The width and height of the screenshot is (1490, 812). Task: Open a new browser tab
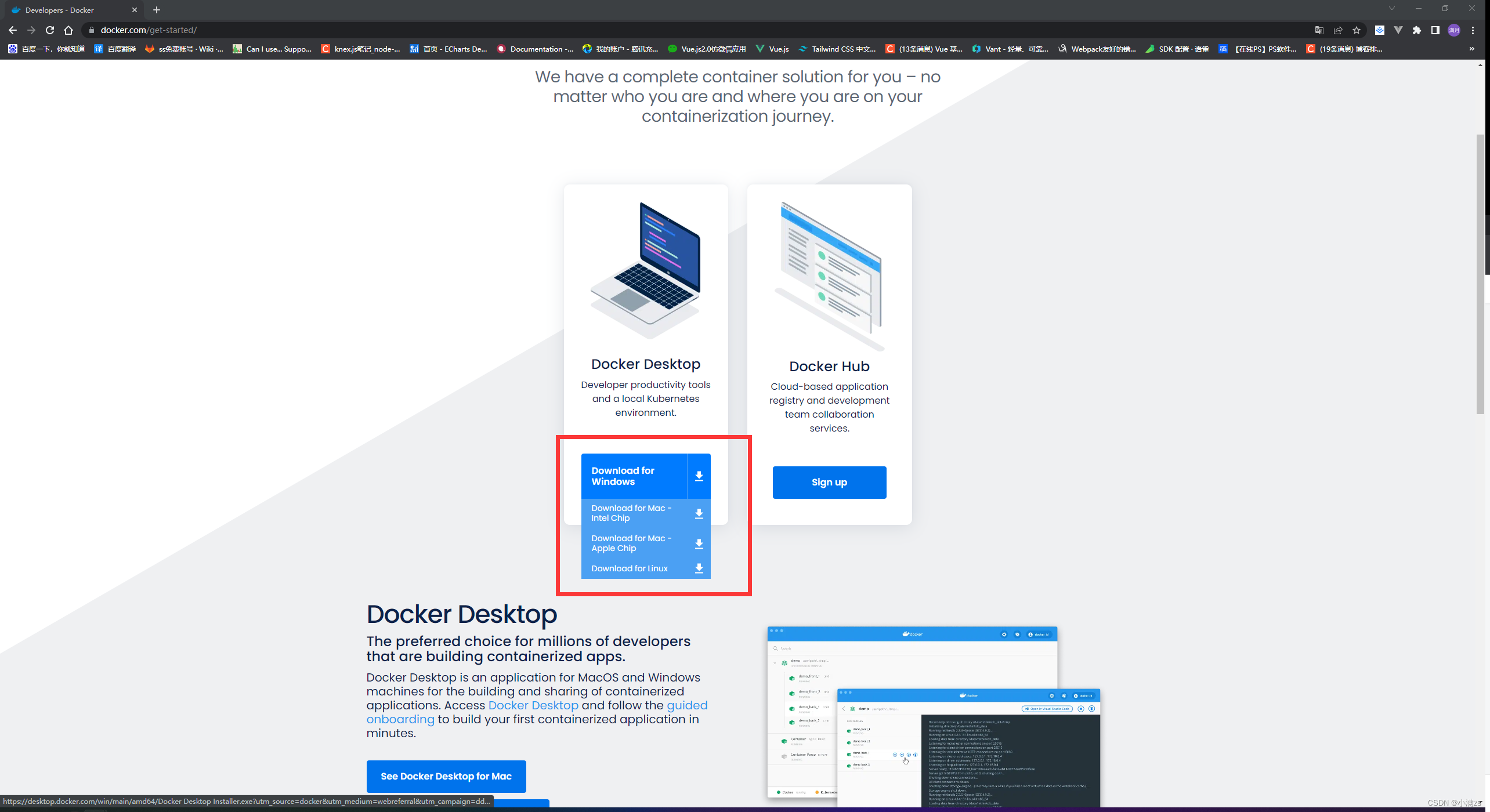tap(155, 10)
